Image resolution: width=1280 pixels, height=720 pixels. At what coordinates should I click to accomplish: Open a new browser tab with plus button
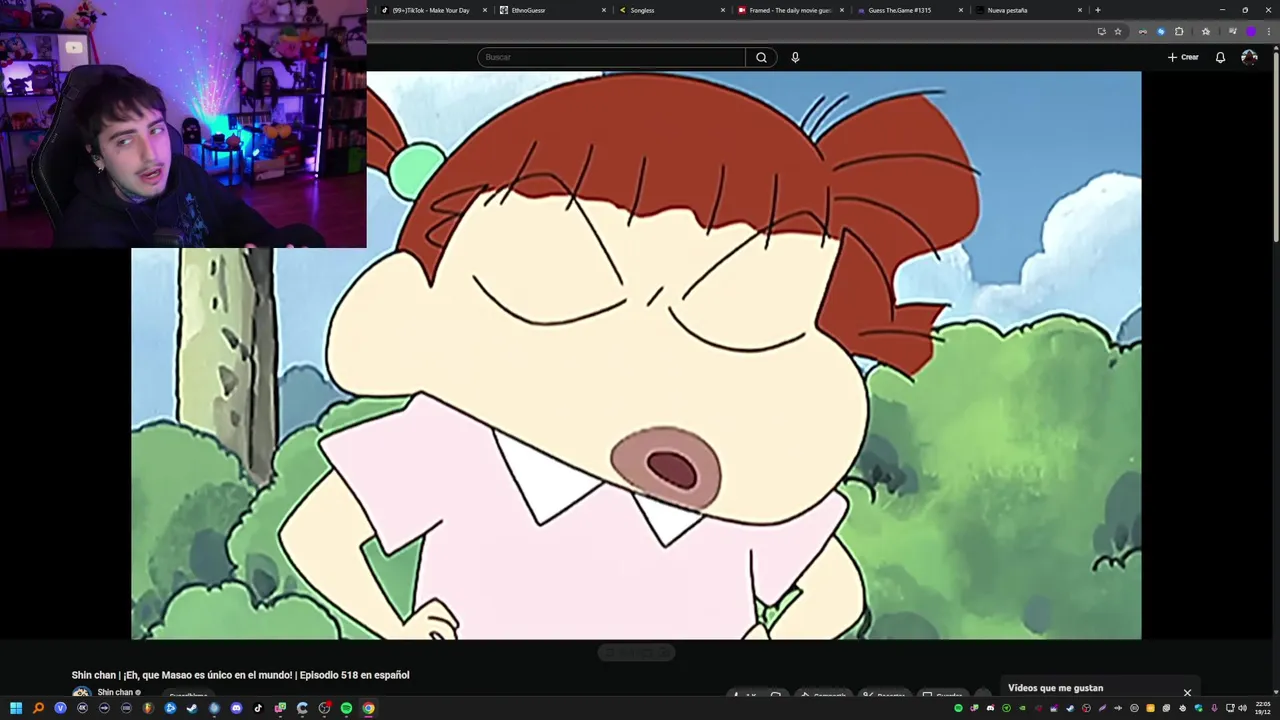click(1098, 10)
